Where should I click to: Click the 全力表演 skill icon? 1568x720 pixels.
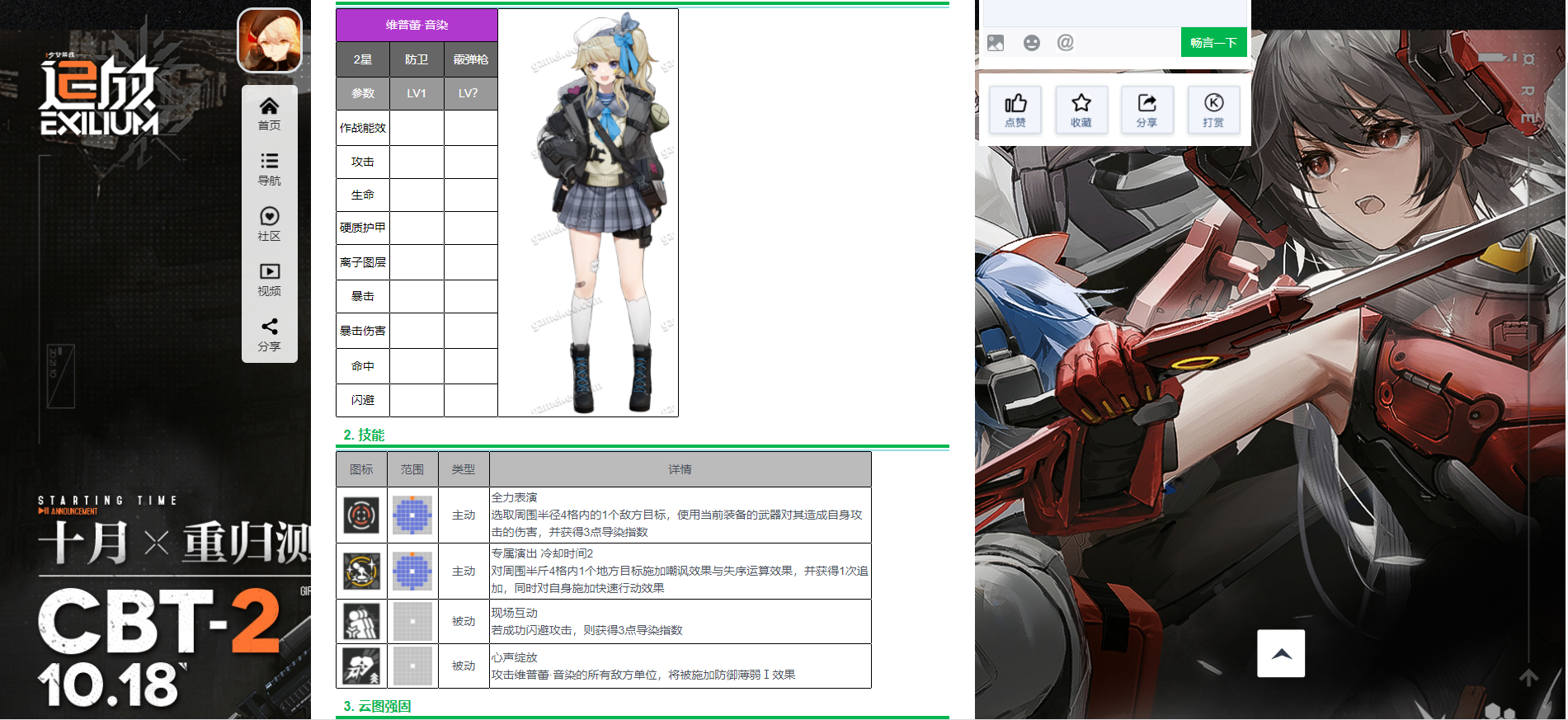click(x=361, y=515)
